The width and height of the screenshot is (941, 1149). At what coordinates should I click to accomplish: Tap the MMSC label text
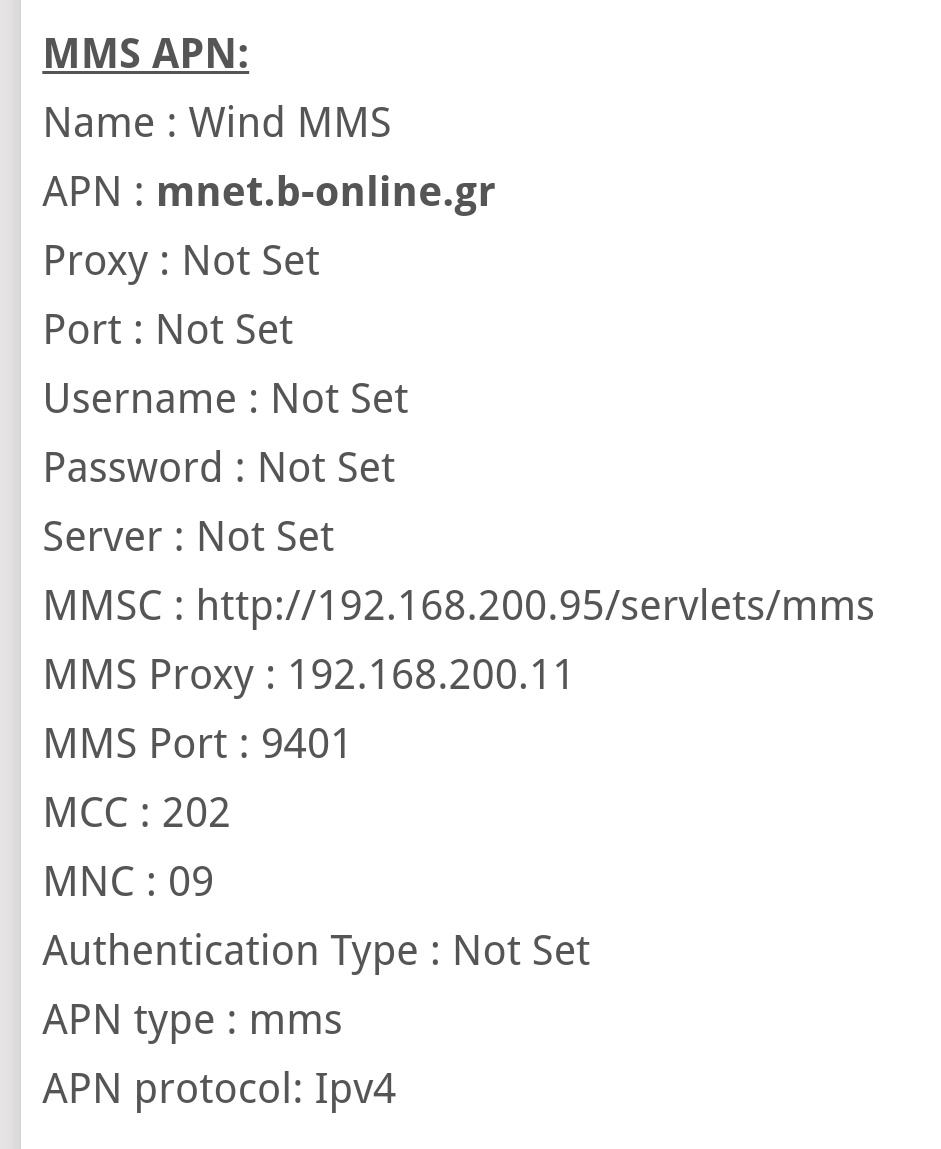point(101,606)
